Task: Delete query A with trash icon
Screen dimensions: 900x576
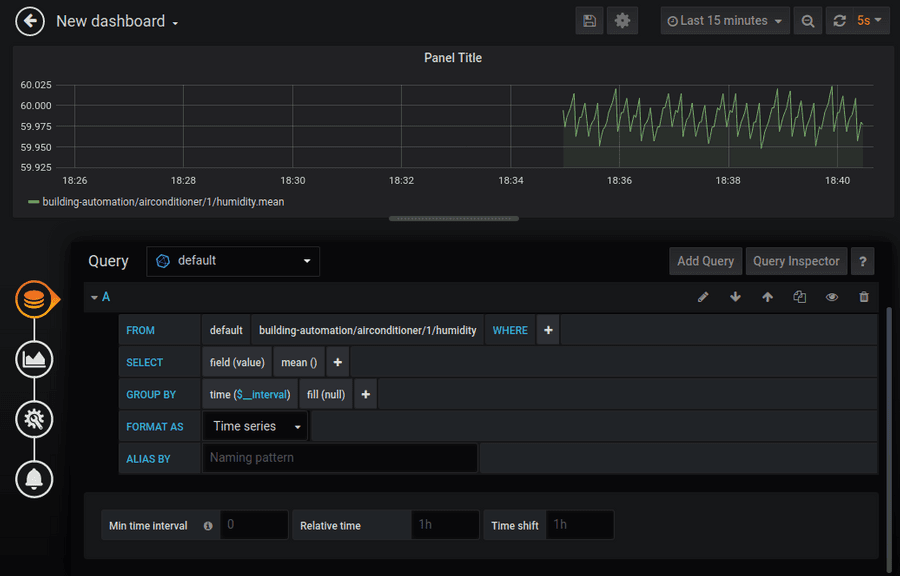Action: [864, 297]
